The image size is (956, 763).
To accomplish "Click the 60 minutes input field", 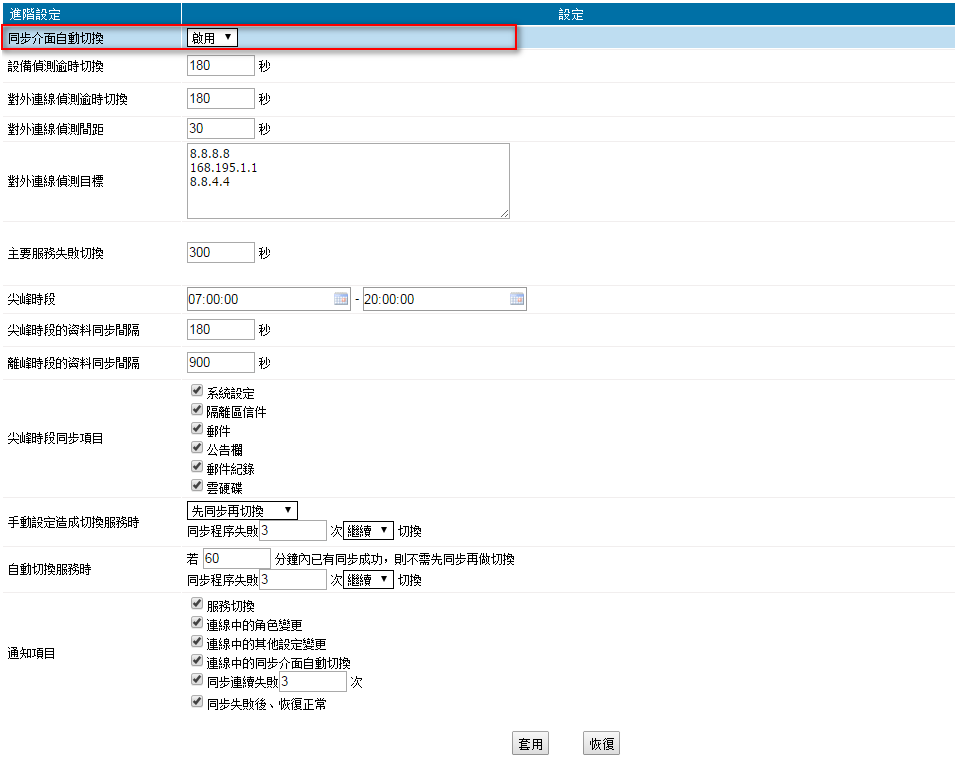I will click(x=237, y=558).
